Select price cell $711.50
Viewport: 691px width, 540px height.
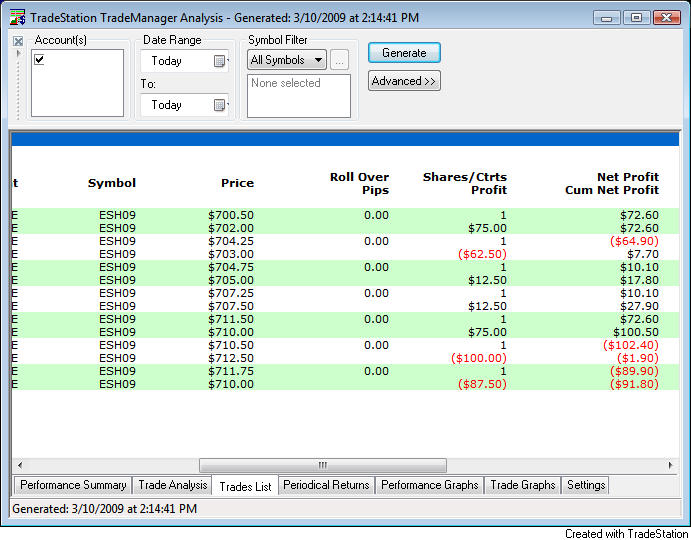pyautogui.click(x=231, y=319)
